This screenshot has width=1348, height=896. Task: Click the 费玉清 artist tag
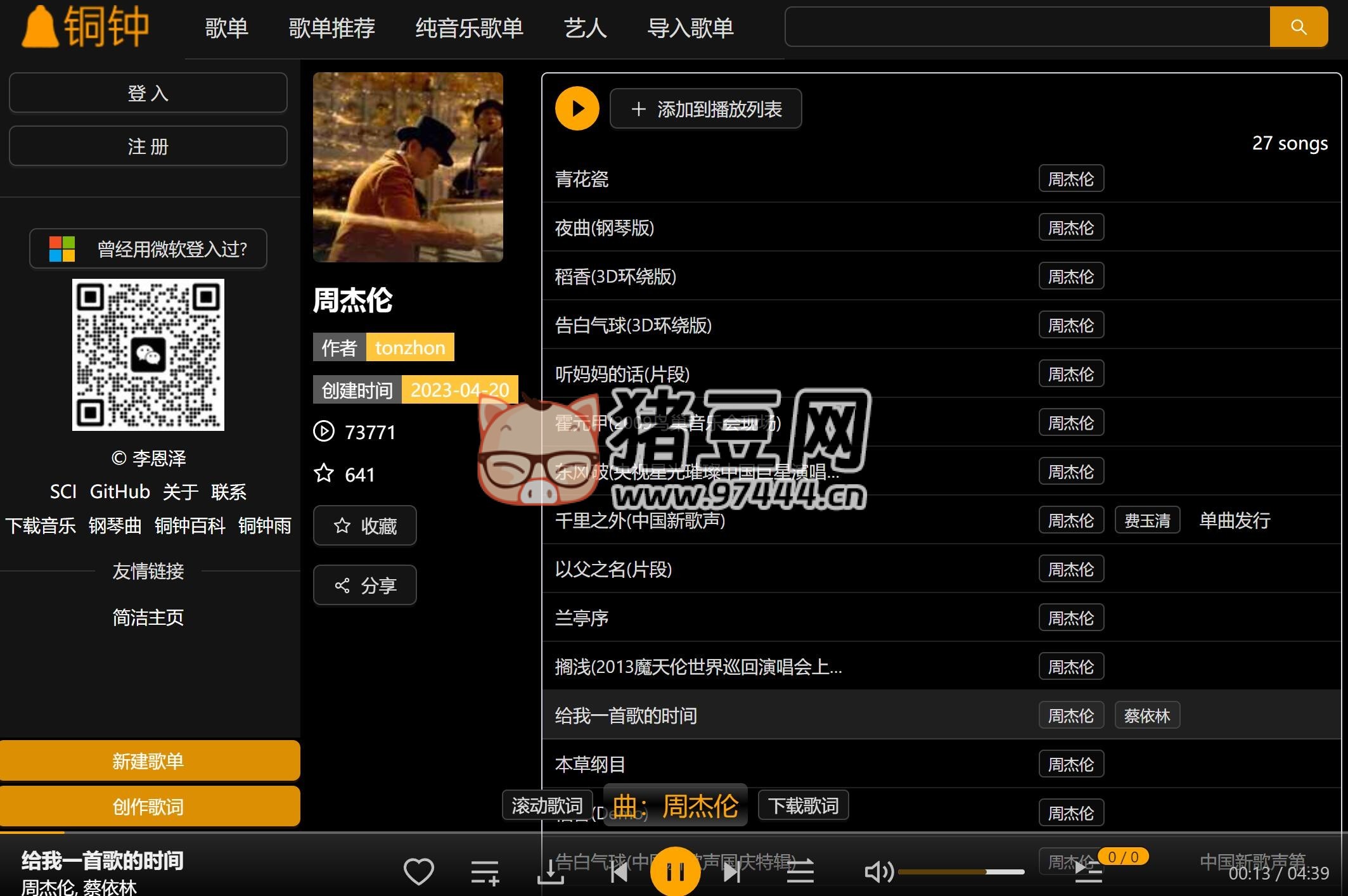1147,520
